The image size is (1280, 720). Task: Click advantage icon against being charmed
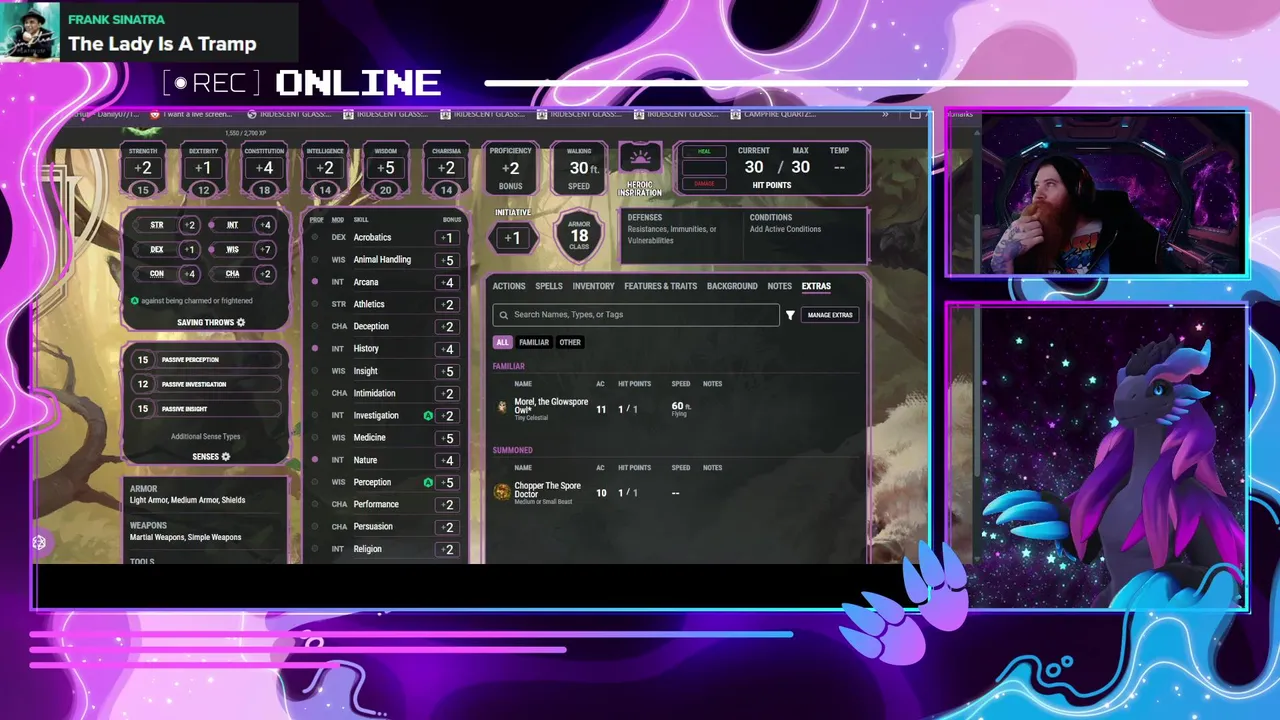(135, 301)
